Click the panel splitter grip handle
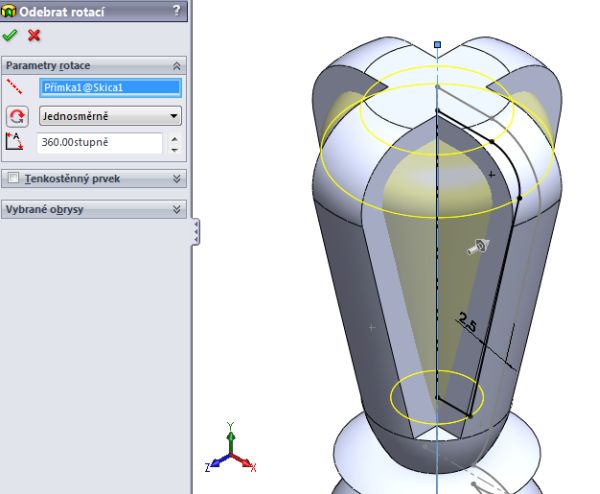Screen dimensions: 600x494 pyautogui.click(x=196, y=232)
